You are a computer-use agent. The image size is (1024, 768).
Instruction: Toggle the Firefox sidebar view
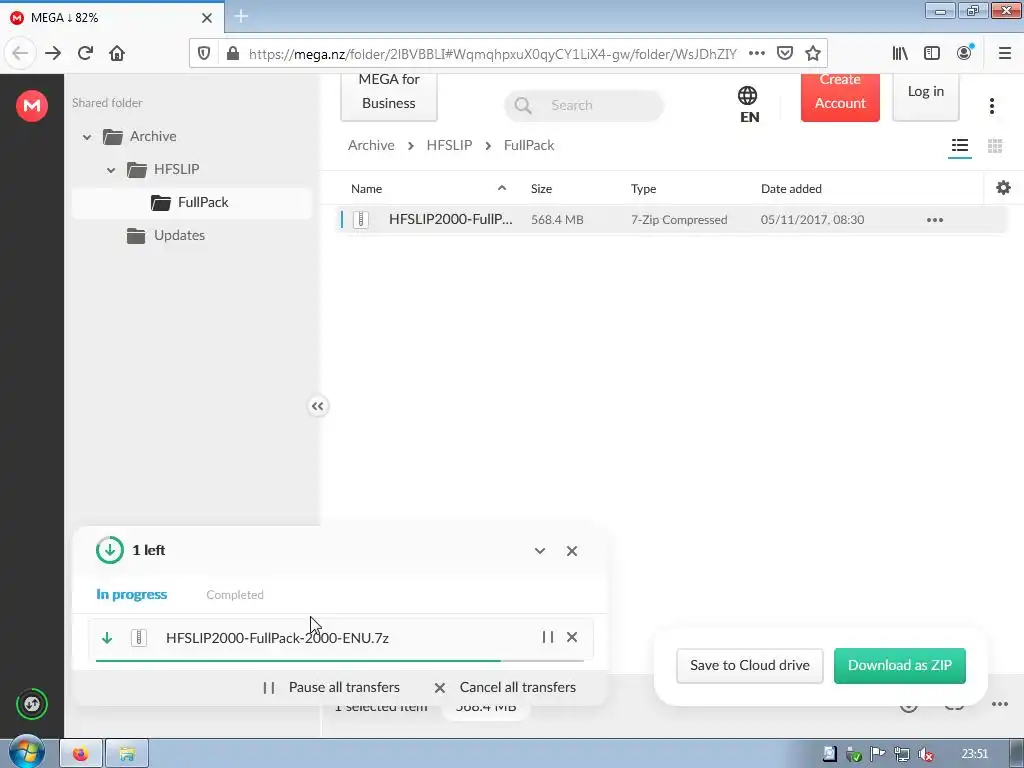931,53
